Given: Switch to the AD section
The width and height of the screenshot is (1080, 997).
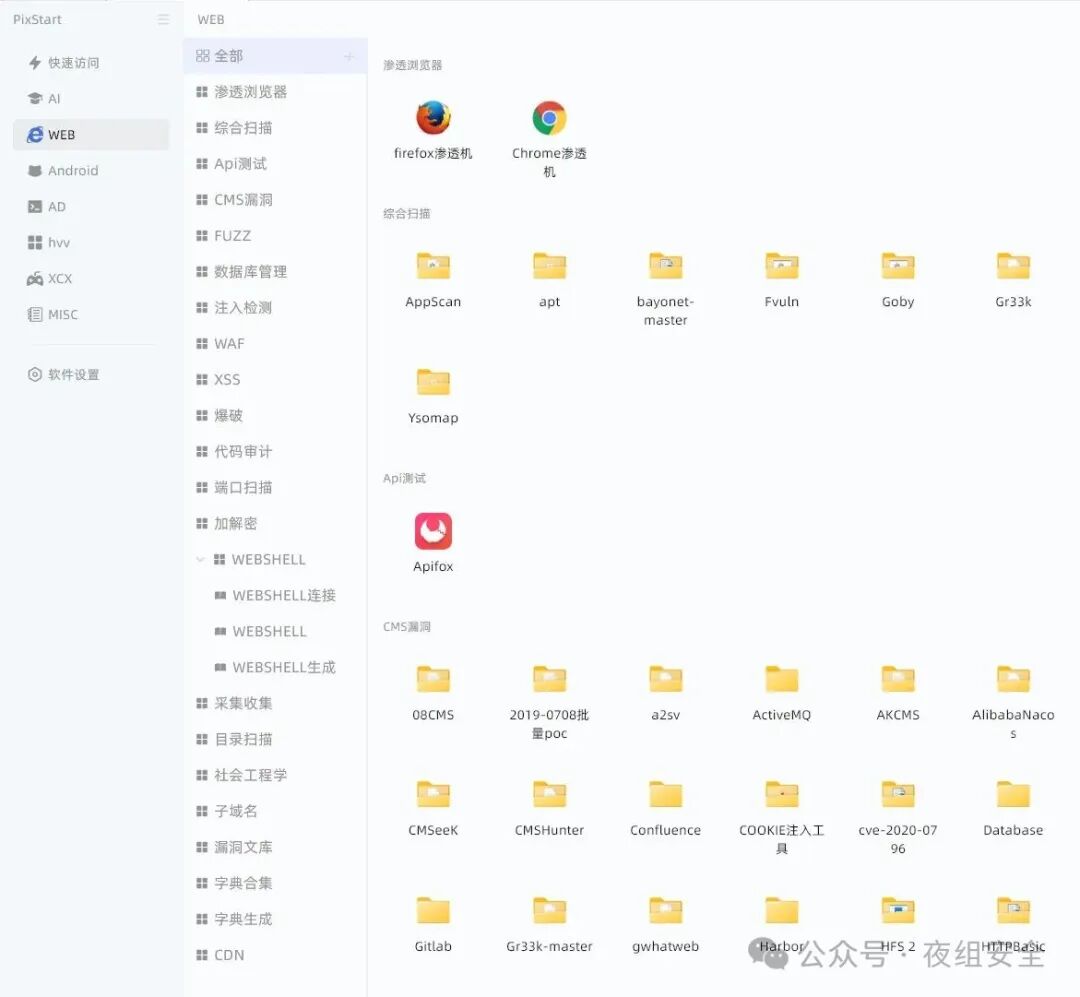Looking at the screenshot, I should coord(91,207).
